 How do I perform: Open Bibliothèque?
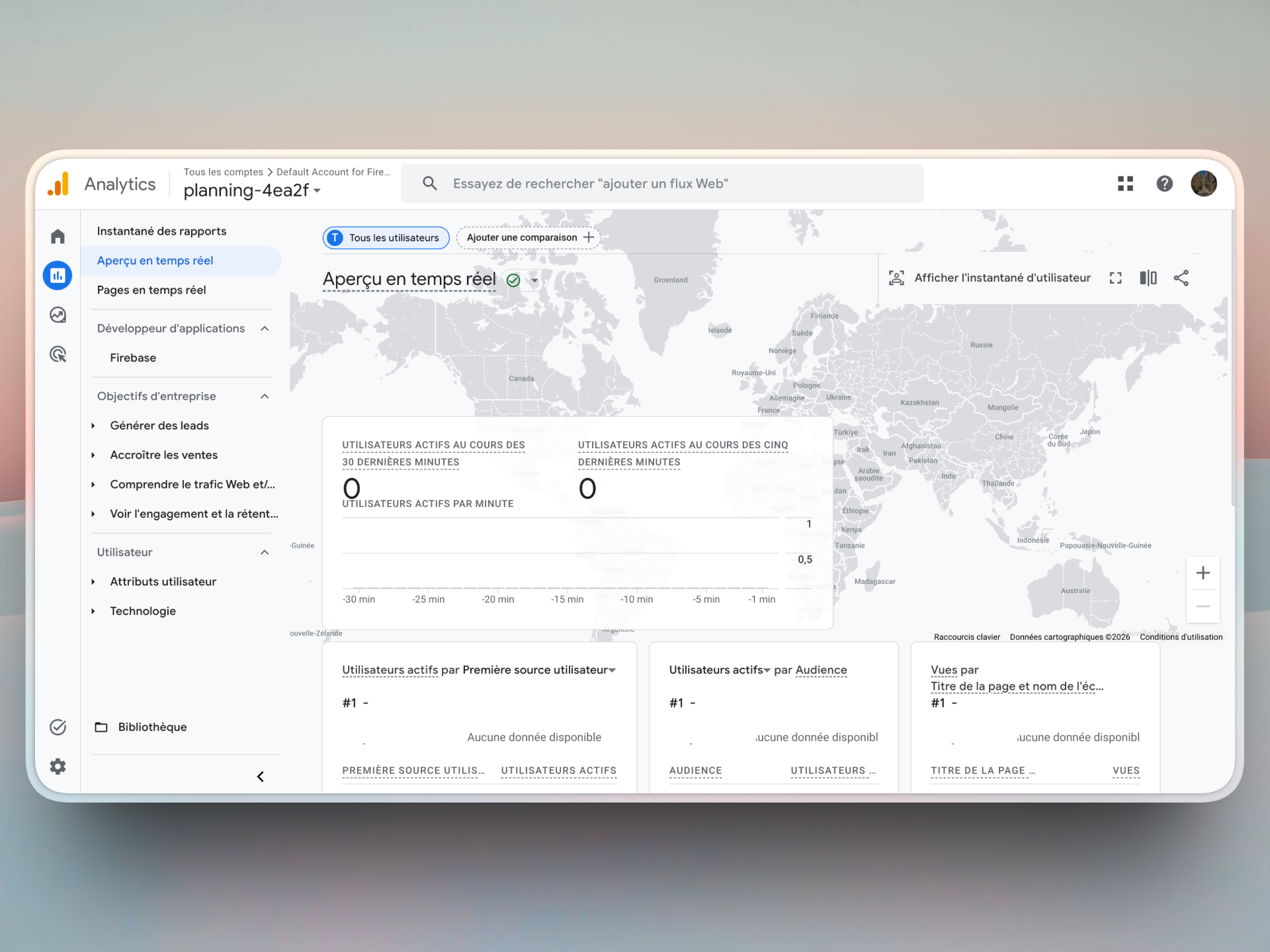coord(152,727)
